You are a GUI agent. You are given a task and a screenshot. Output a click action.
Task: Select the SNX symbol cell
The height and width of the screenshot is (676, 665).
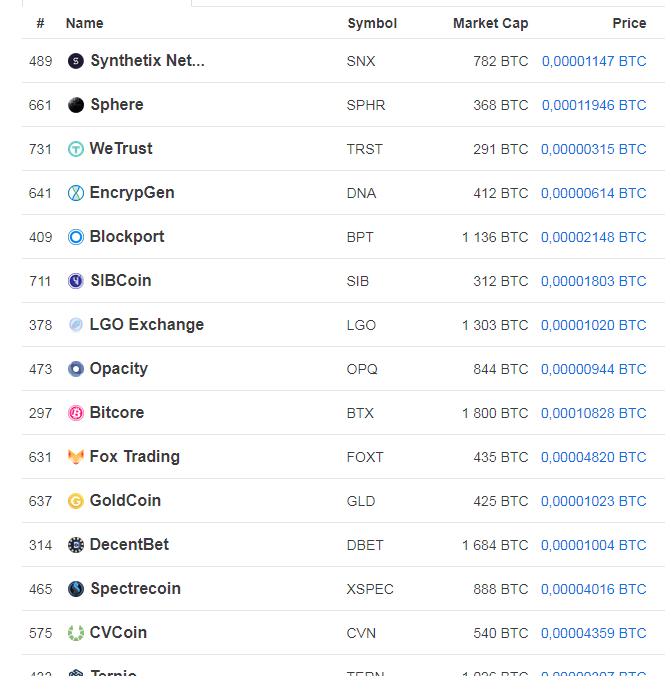pyautogui.click(x=361, y=61)
